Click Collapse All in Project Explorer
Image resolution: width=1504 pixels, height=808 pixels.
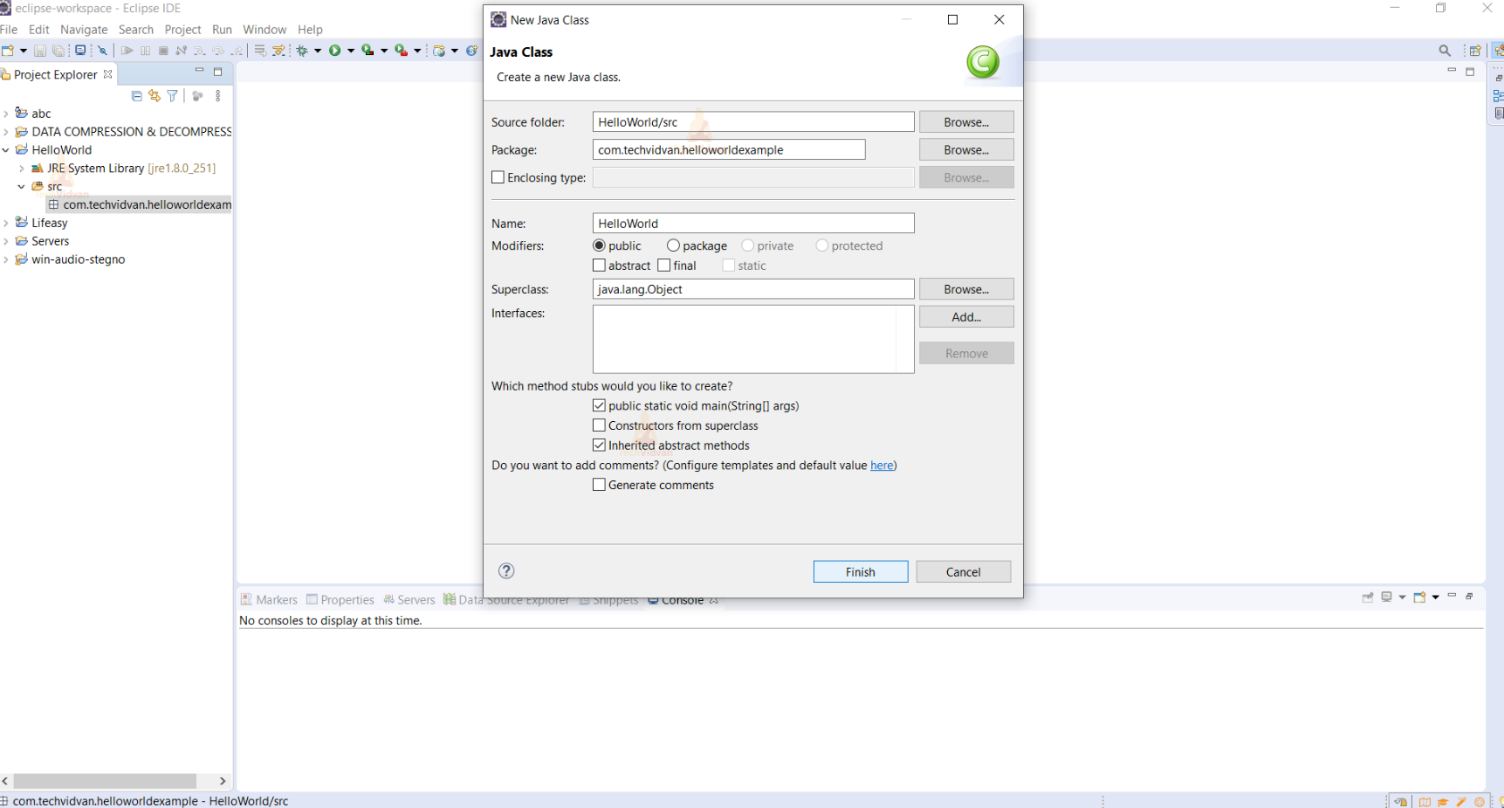pyautogui.click(x=137, y=96)
